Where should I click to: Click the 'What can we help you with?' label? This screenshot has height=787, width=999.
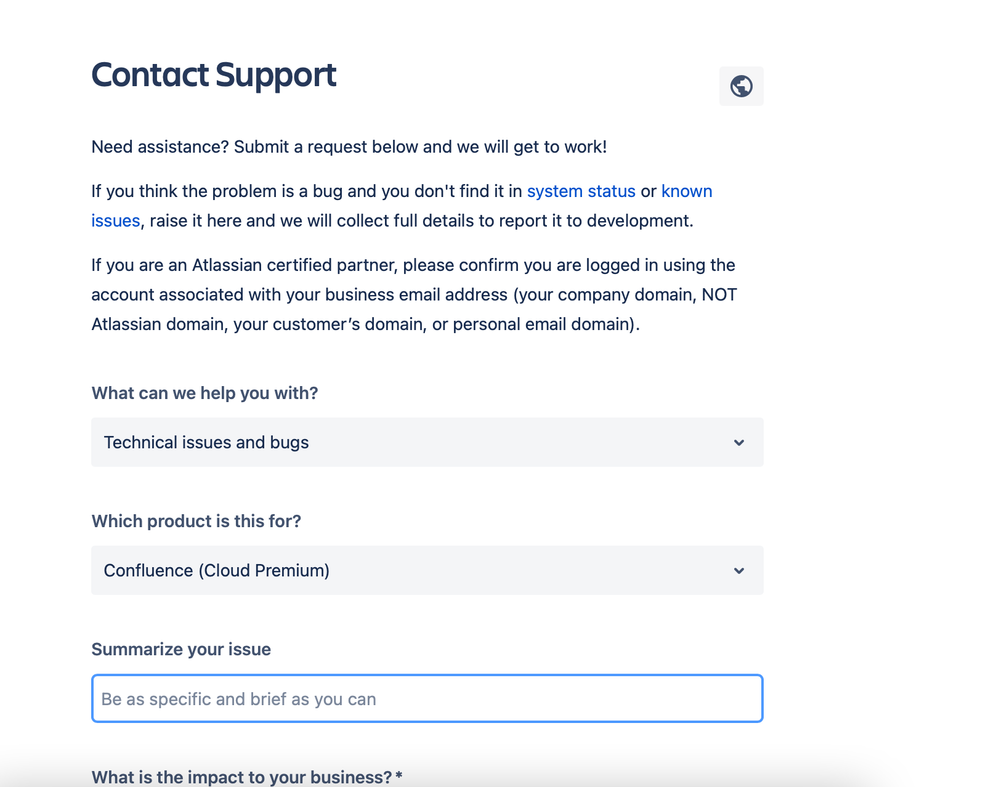[x=205, y=393]
